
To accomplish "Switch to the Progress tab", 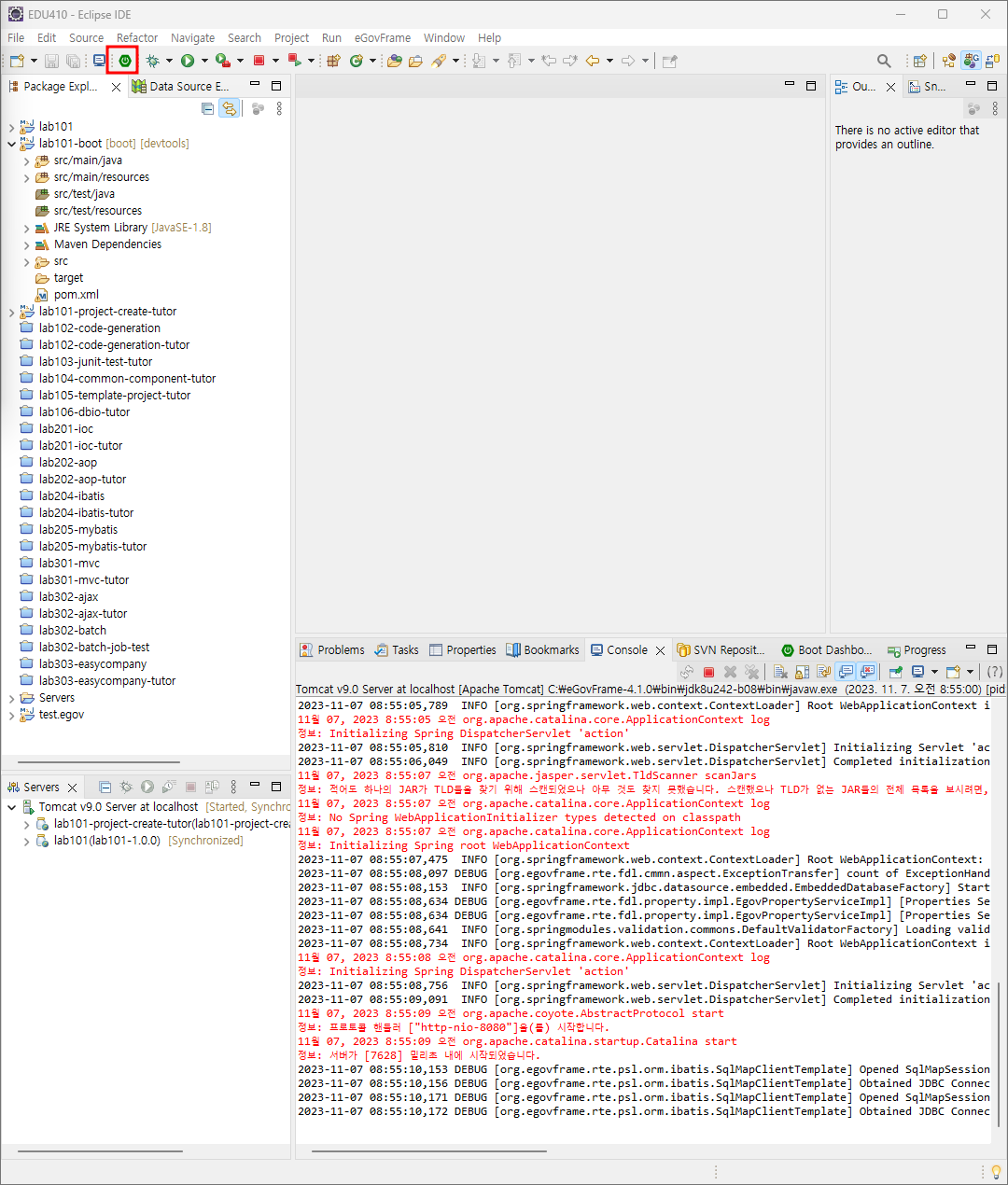I will click(917, 650).
